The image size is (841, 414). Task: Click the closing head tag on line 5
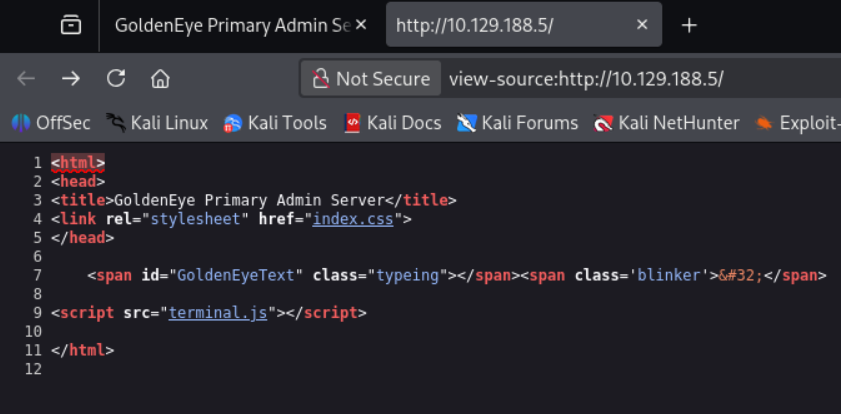83,238
